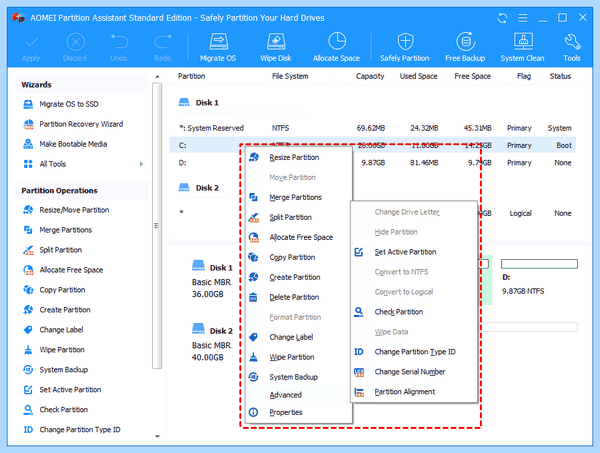Launch Safely Partition from the toolbar
The image size is (600, 453).
405,47
